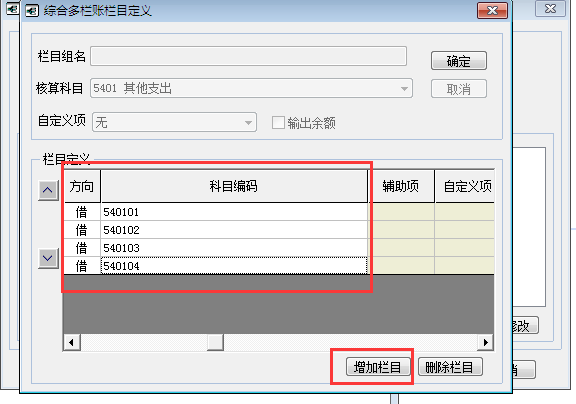Click the dialog title bar icon
Viewport: 576px width, 404px height.
[x=32, y=10]
